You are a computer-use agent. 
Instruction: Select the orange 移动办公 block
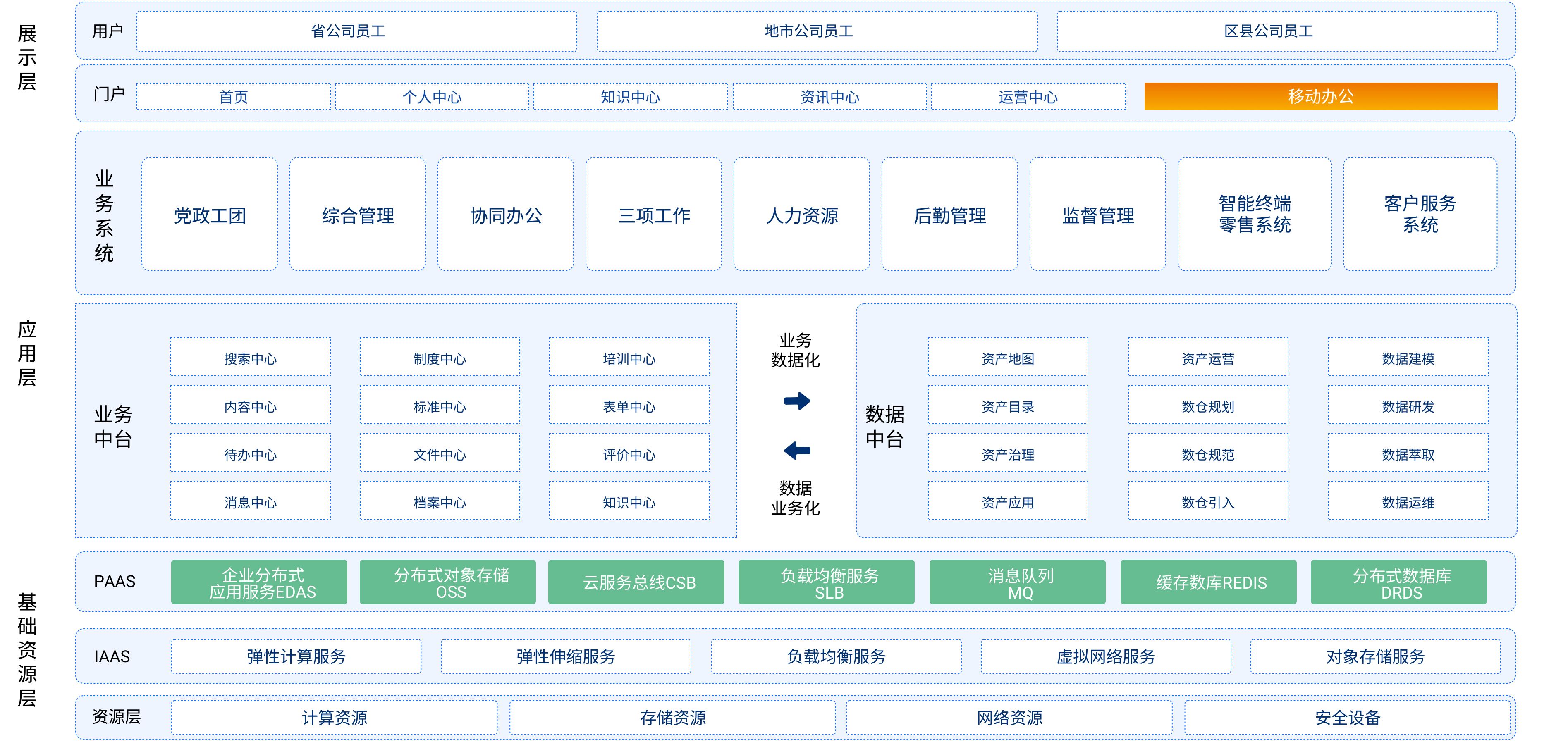tap(1320, 96)
